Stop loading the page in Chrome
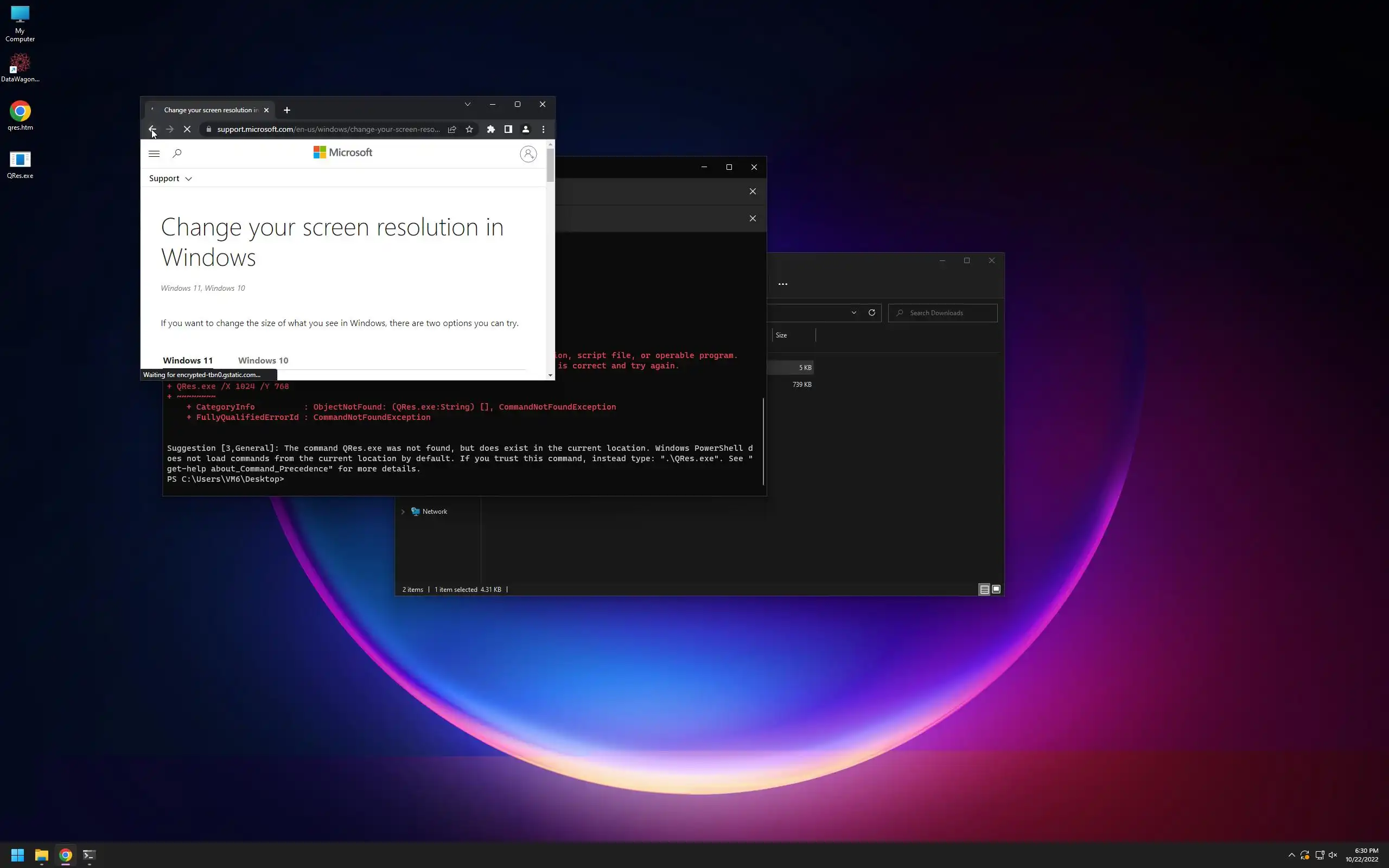This screenshot has width=1389, height=868. (187, 130)
